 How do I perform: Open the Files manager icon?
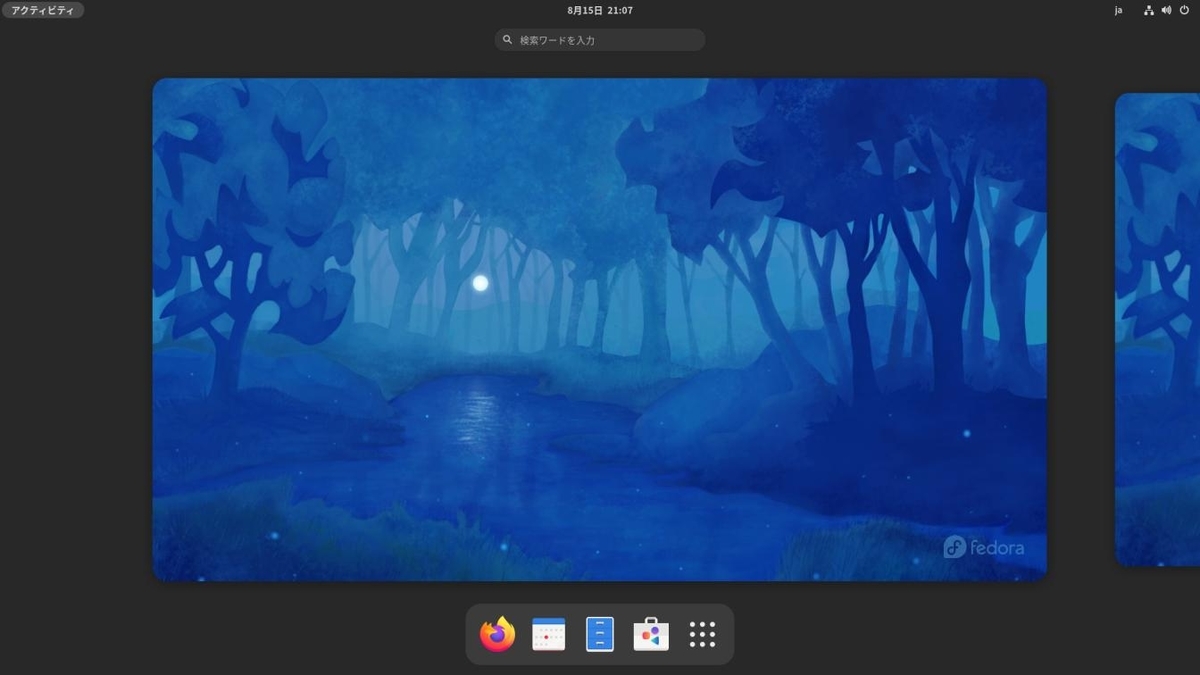tap(600, 634)
